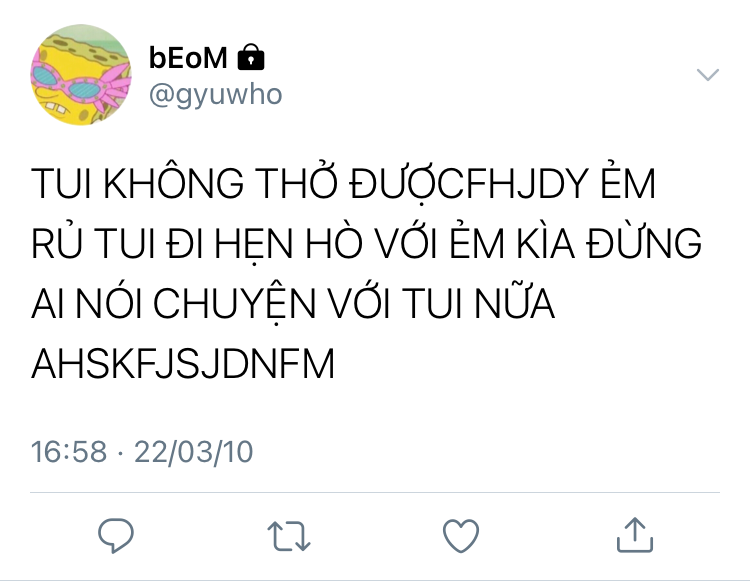Click the word CHUYỆN in the tweet
The width and height of the screenshot is (750, 581).
(x=234, y=302)
